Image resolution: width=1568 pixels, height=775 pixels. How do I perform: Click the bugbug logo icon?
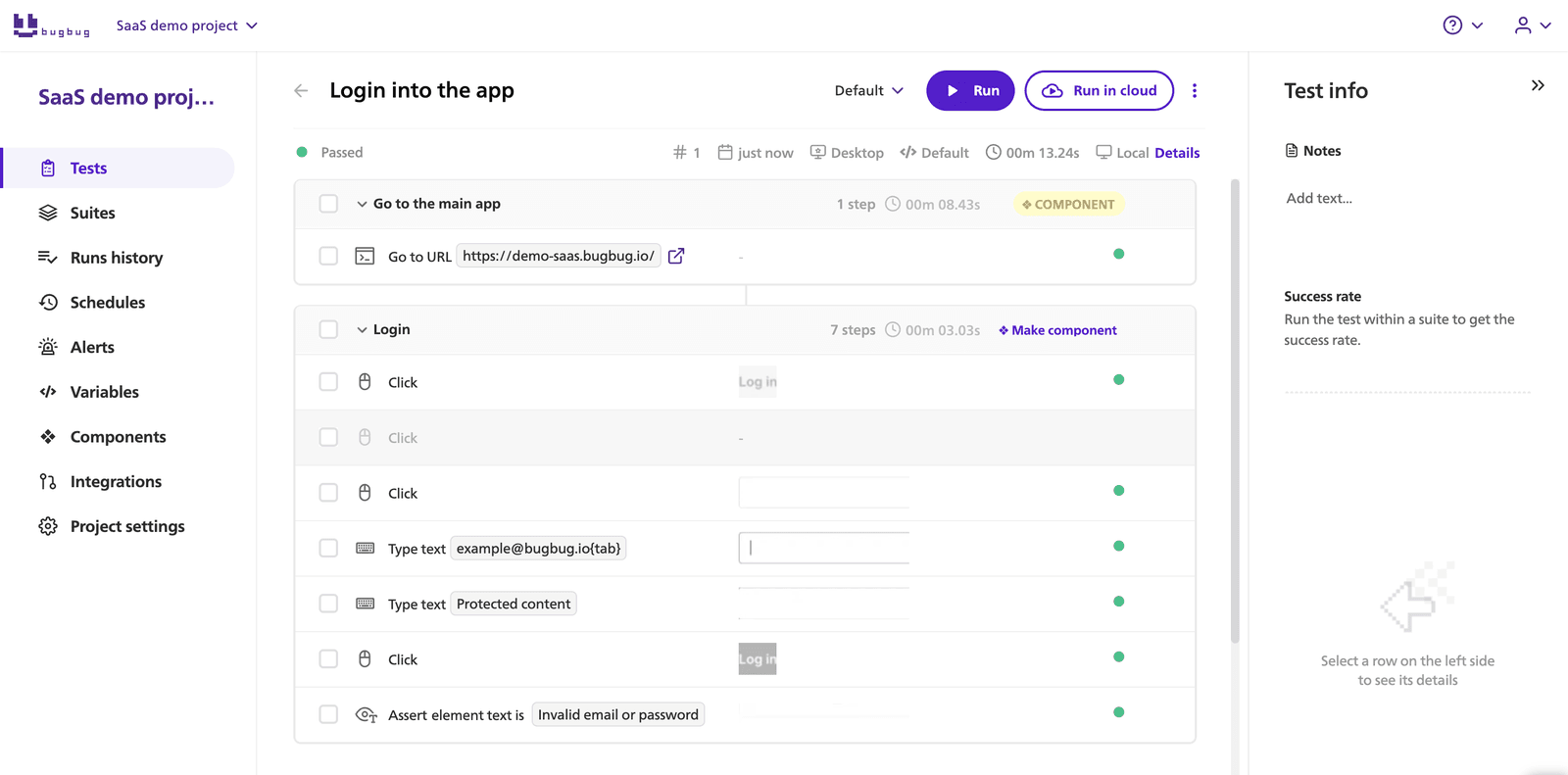click(x=51, y=25)
